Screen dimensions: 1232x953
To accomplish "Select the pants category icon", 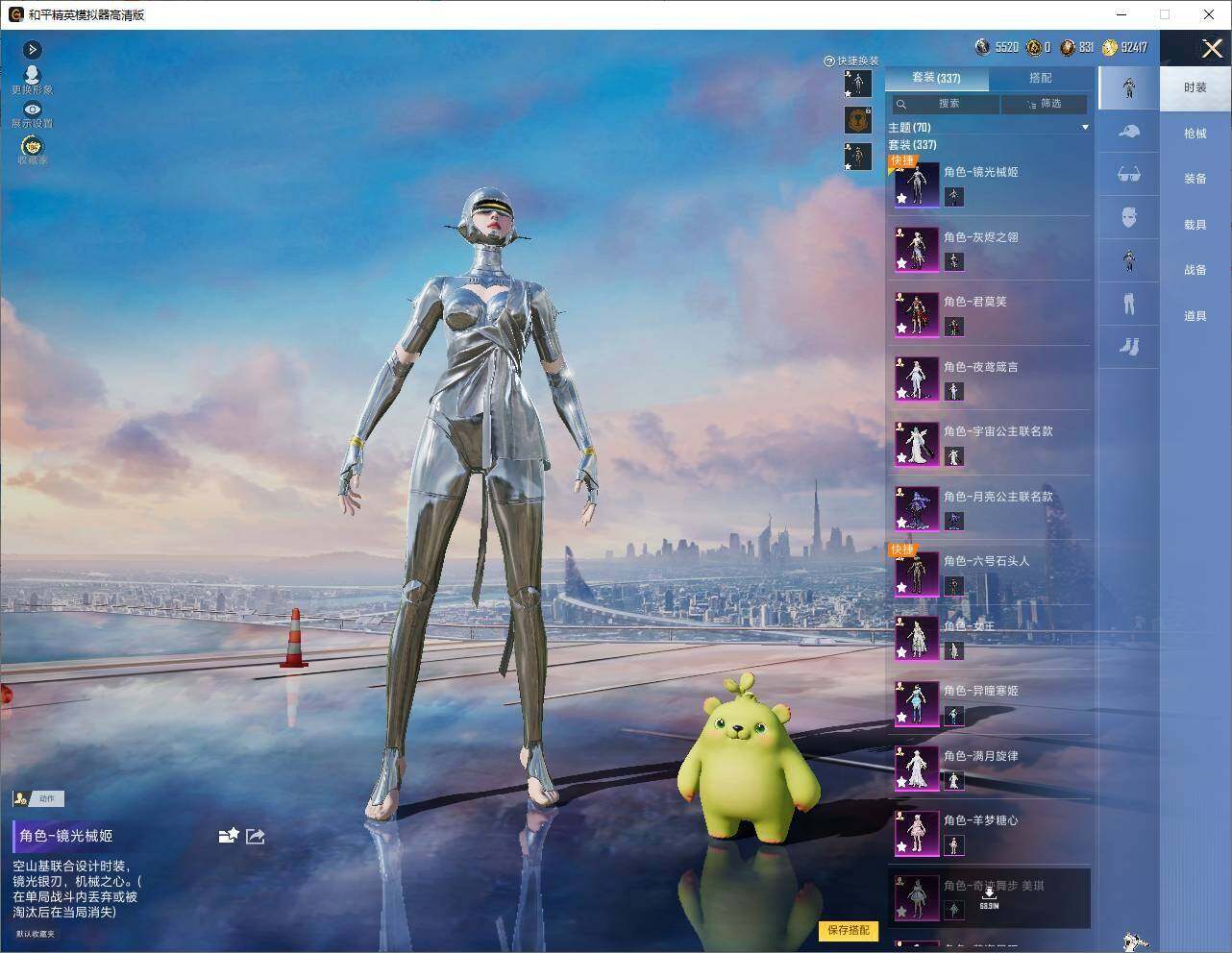I will point(1129,304).
